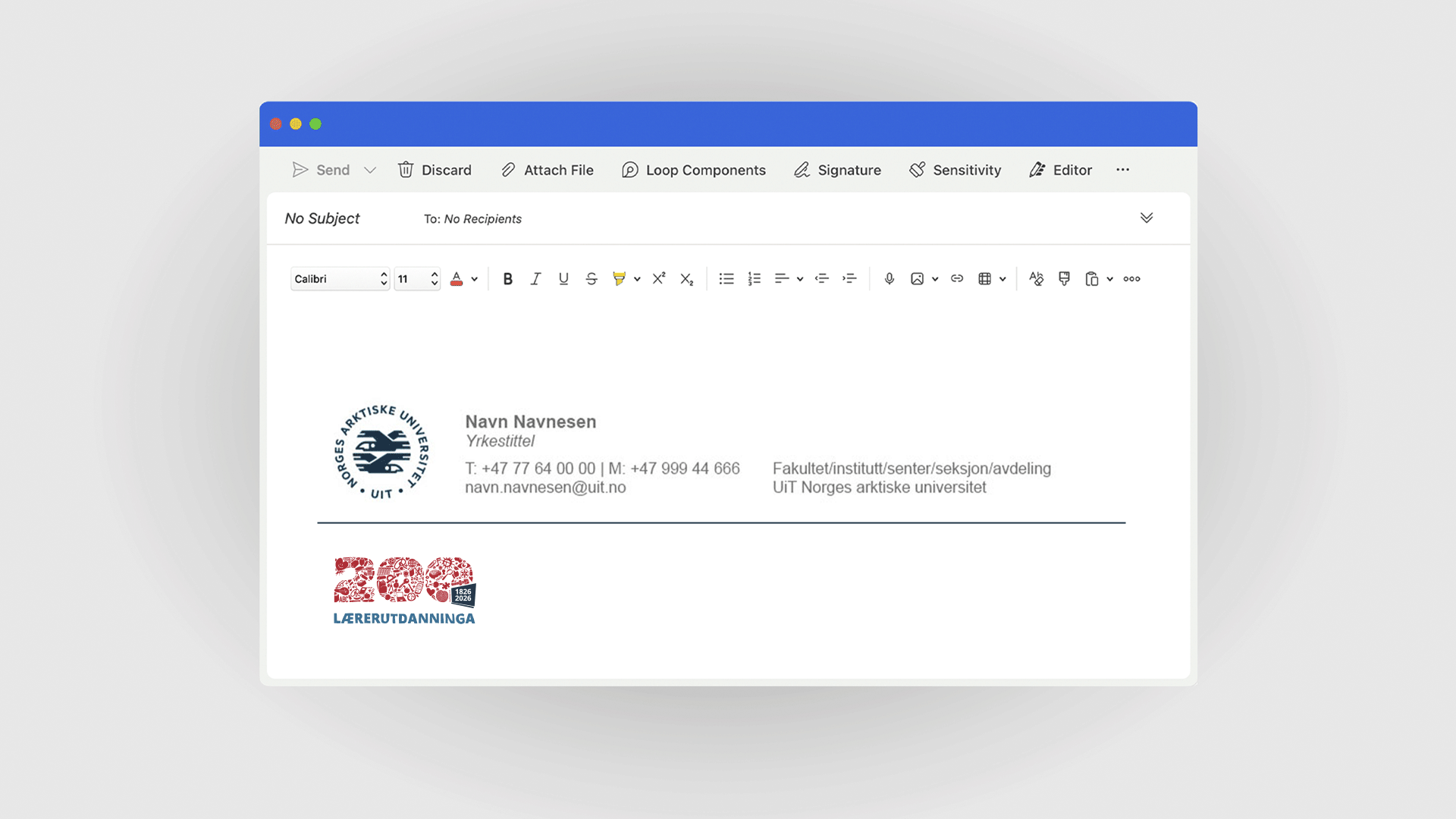Click the No Subject field
The height and width of the screenshot is (819, 1456).
(x=322, y=218)
